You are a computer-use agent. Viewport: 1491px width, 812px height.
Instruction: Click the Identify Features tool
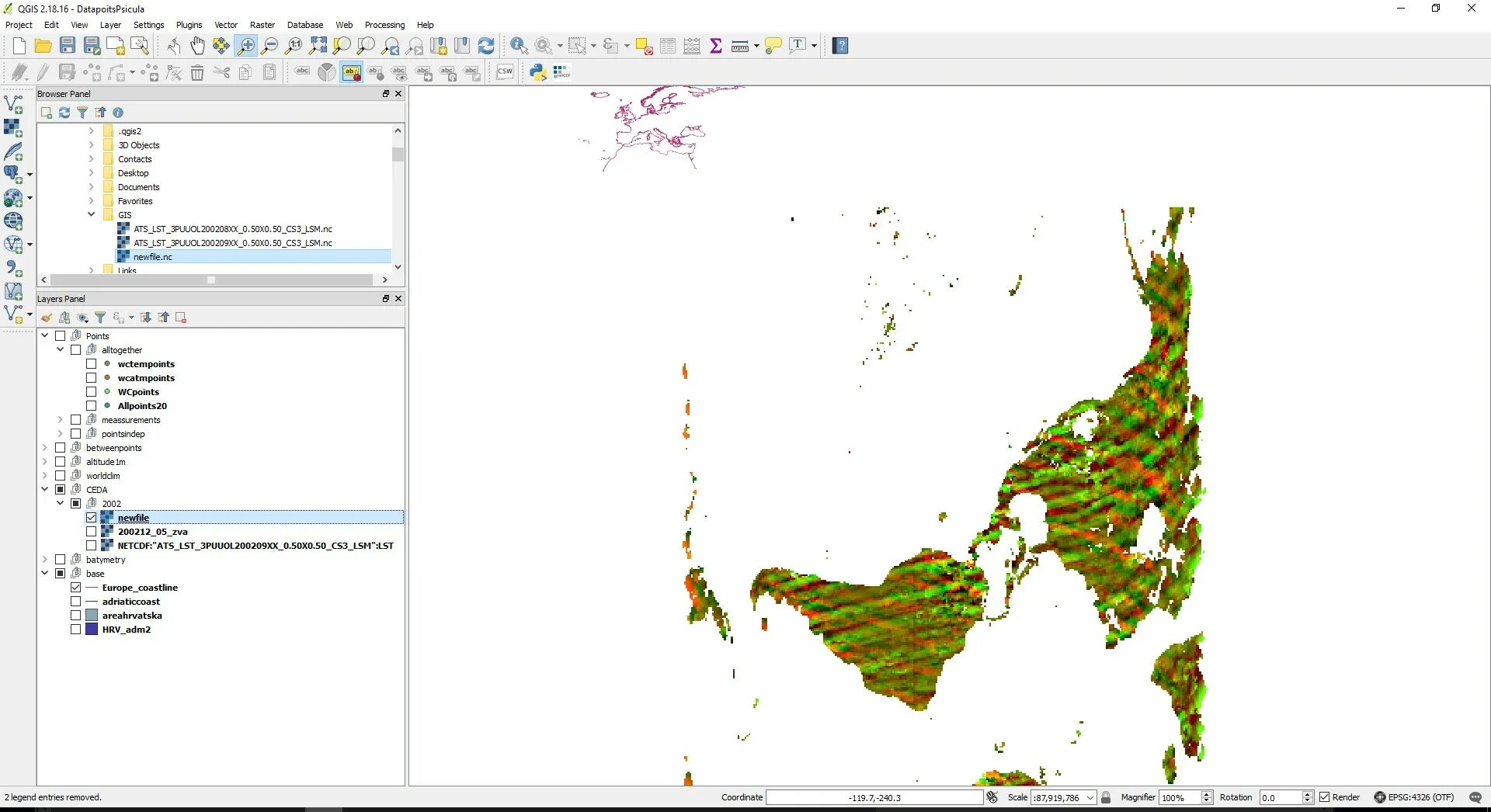click(x=519, y=46)
